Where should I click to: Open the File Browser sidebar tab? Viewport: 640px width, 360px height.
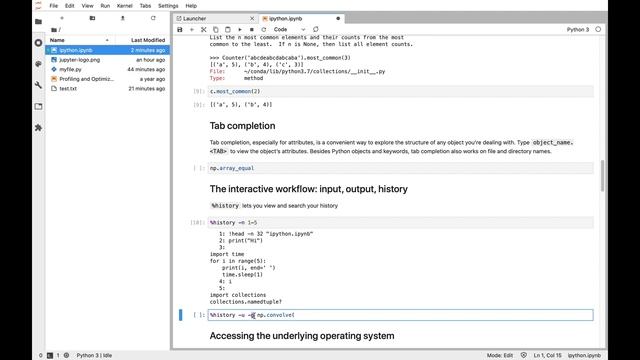pyautogui.click(x=38, y=22)
